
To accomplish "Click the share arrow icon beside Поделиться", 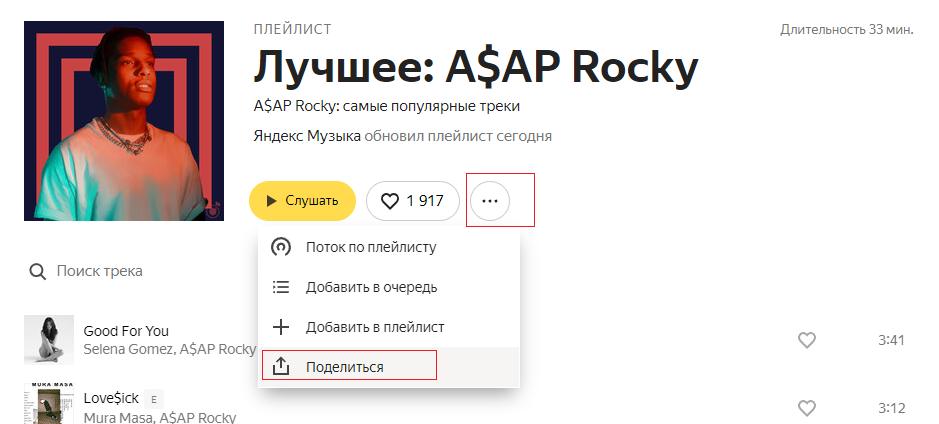I will pyautogui.click(x=281, y=367).
